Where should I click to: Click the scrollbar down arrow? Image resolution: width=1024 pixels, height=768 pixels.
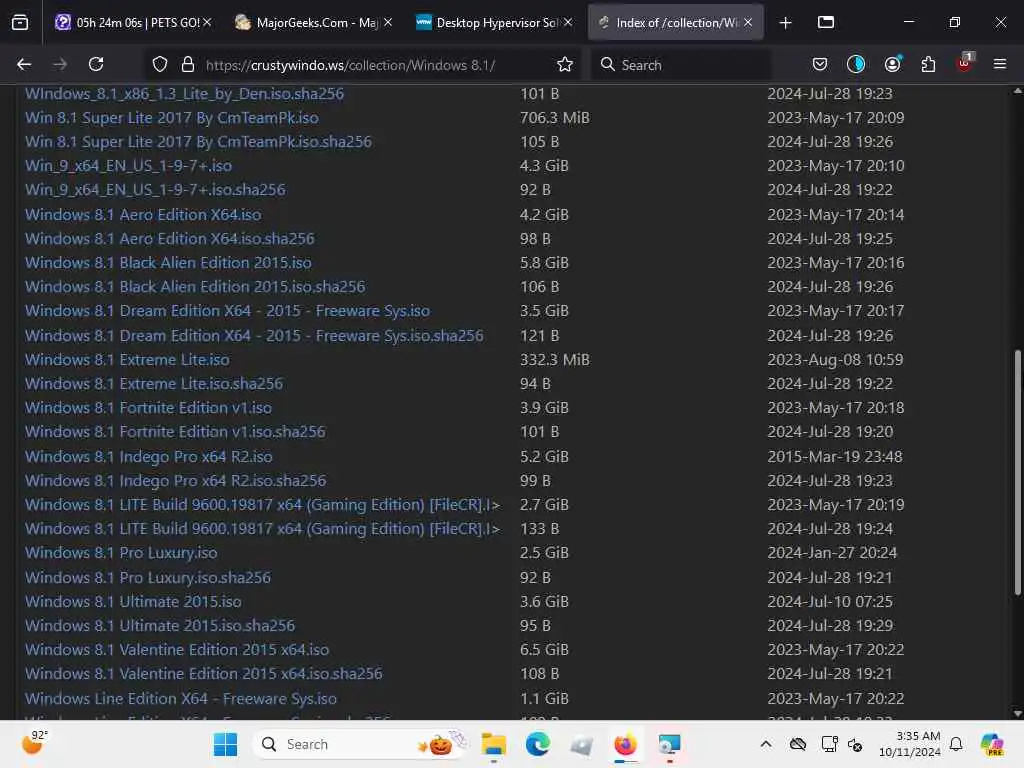pos(1017,714)
